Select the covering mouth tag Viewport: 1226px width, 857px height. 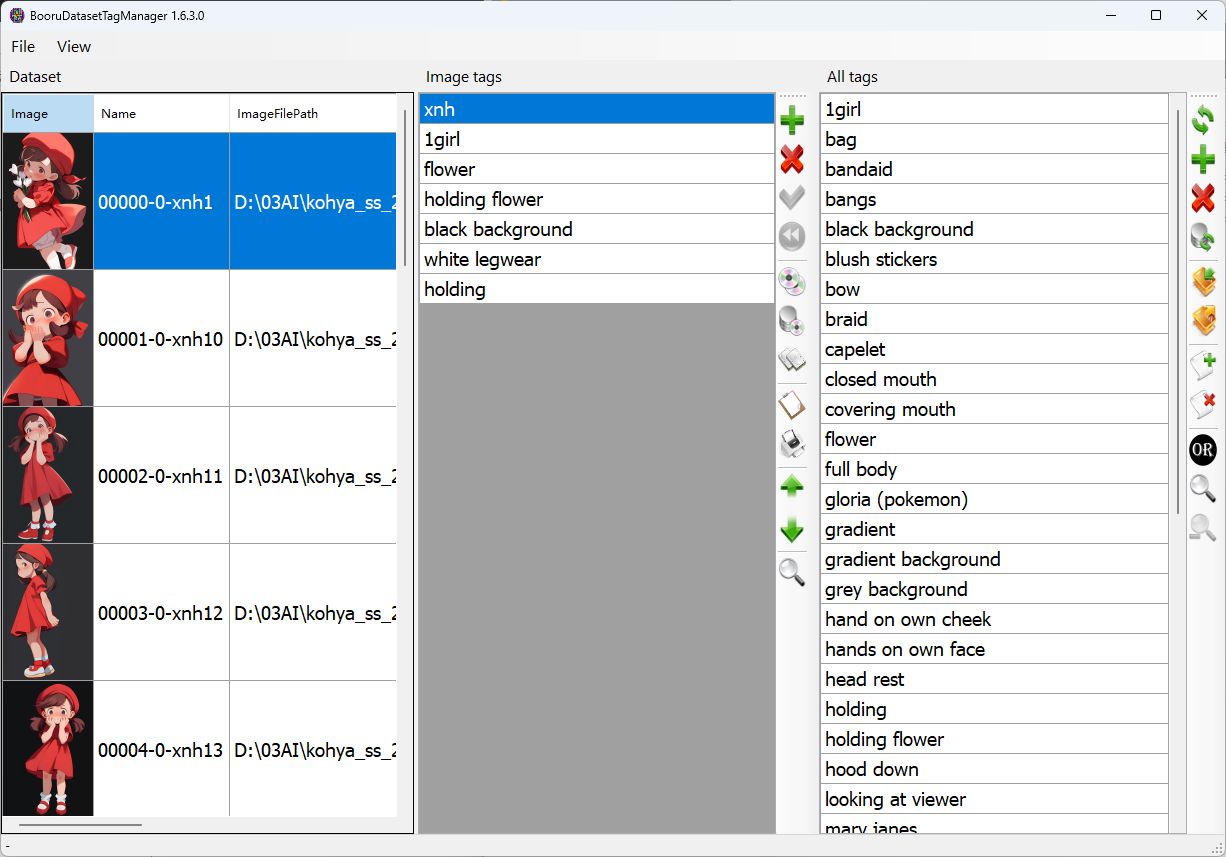coord(995,409)
